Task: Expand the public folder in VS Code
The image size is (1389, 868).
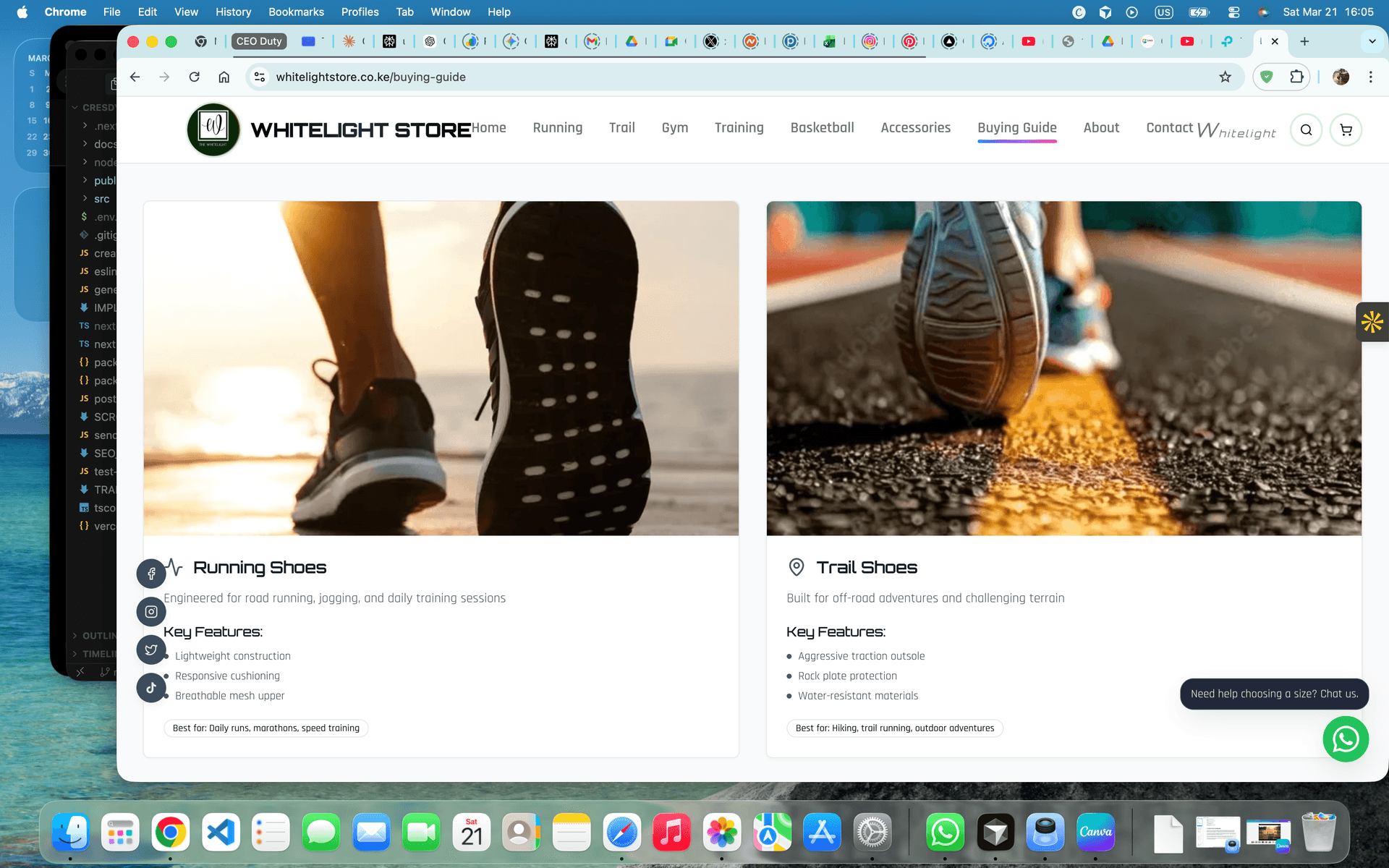Action: 97,180
